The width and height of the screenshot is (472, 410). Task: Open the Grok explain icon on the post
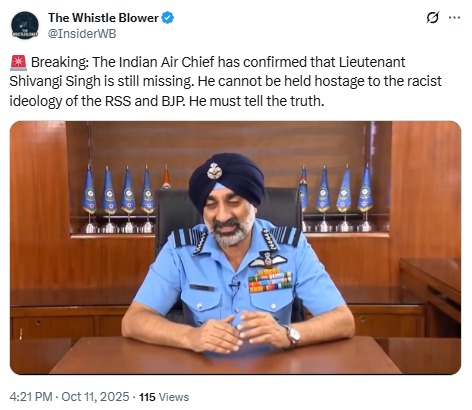click(433, 18)
